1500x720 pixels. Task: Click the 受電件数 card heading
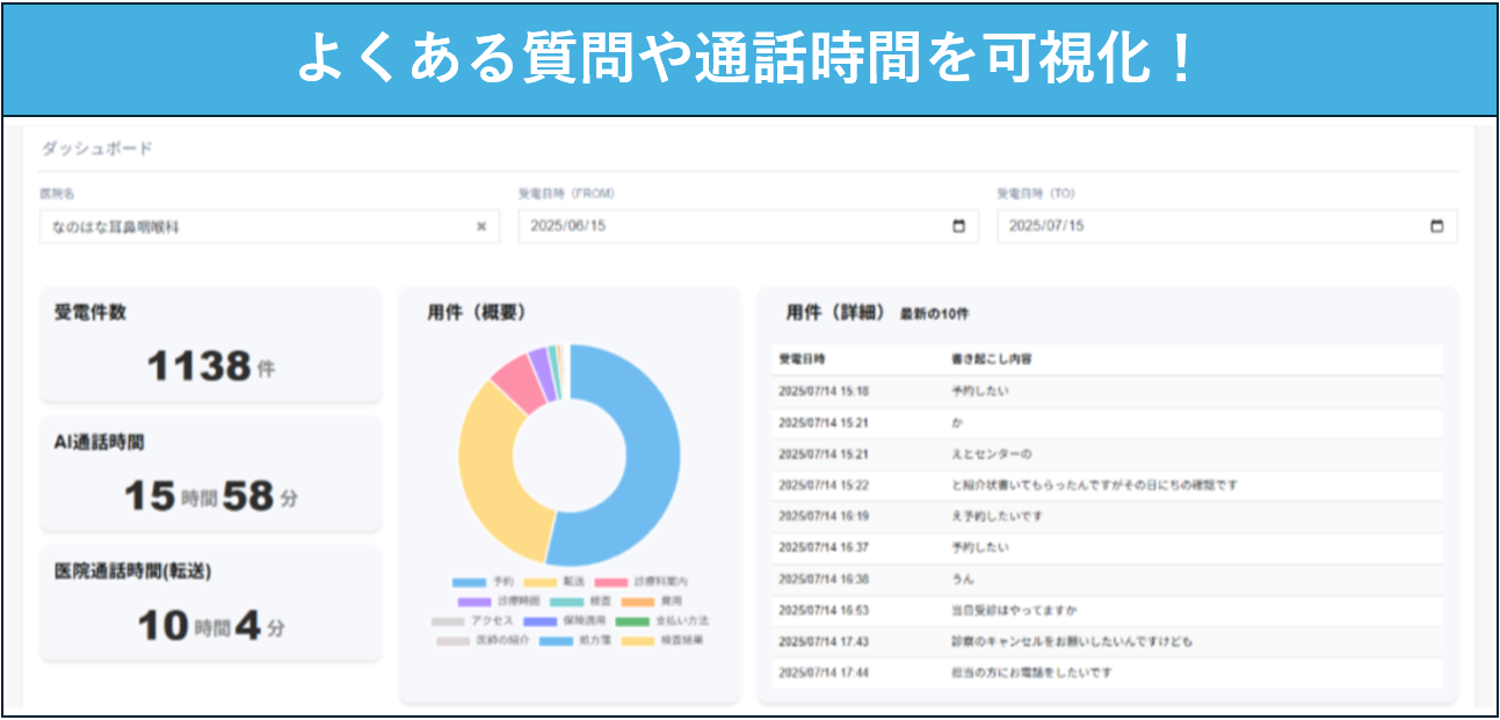pos(90,312)
